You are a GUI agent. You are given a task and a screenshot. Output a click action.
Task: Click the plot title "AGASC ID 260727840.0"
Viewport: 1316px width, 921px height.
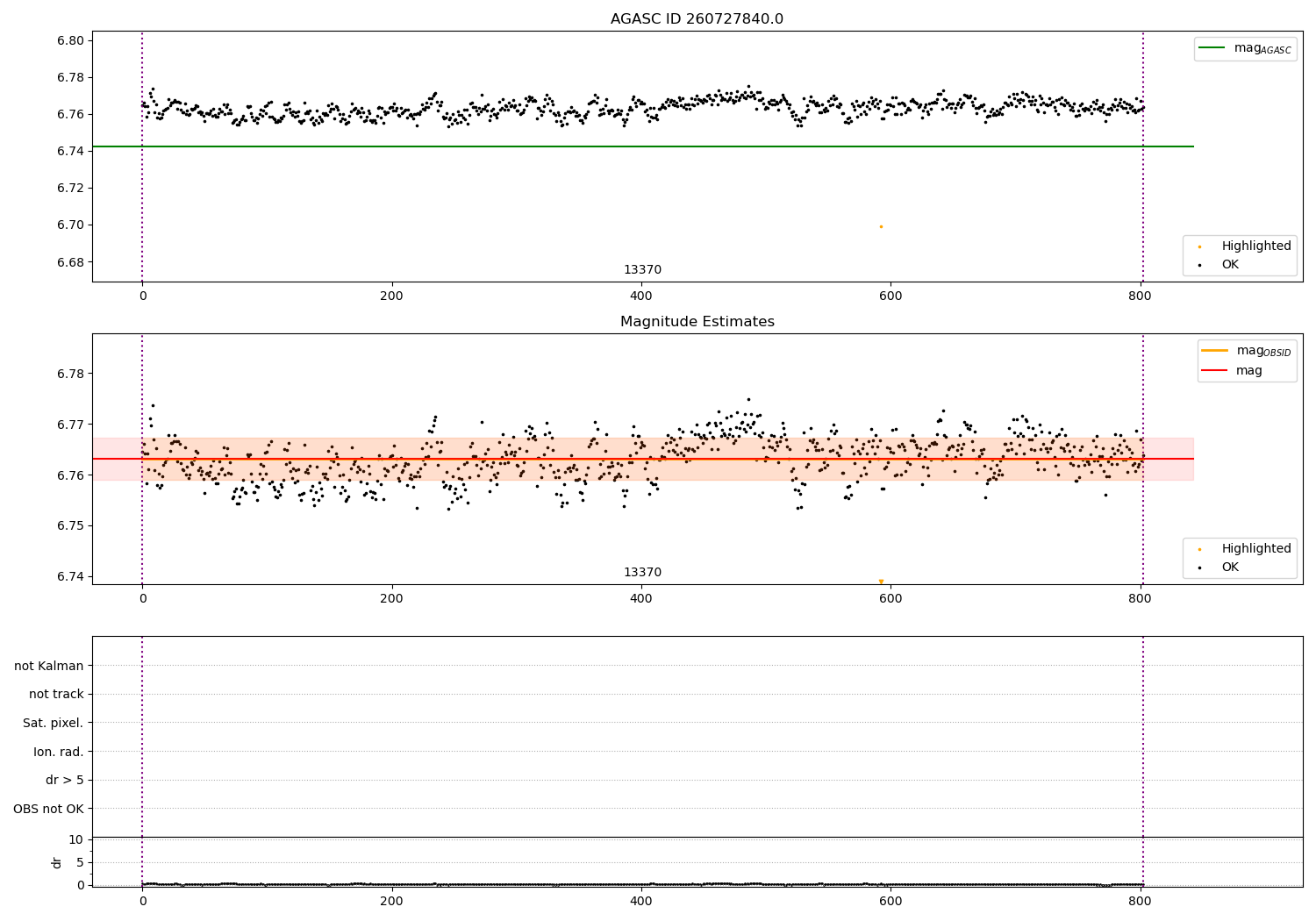point(697,19)
